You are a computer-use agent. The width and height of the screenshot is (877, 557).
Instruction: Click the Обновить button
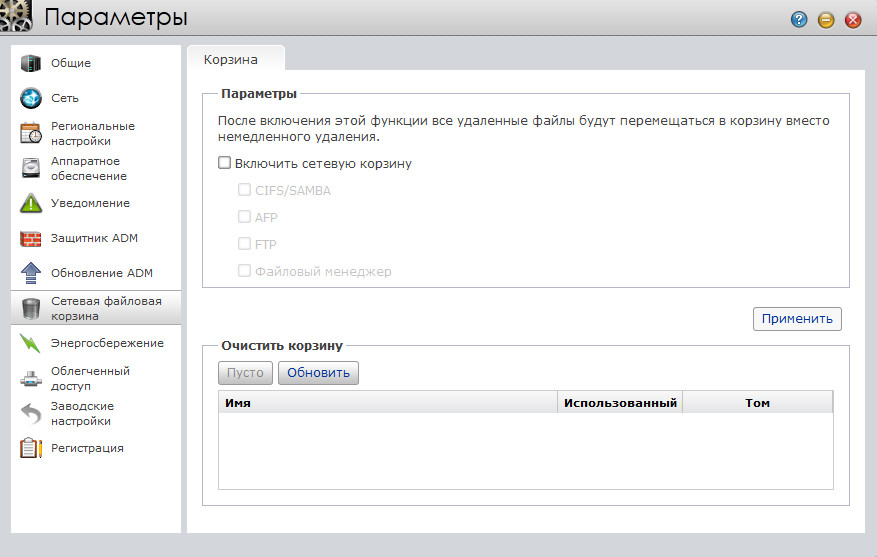(318, 373)
